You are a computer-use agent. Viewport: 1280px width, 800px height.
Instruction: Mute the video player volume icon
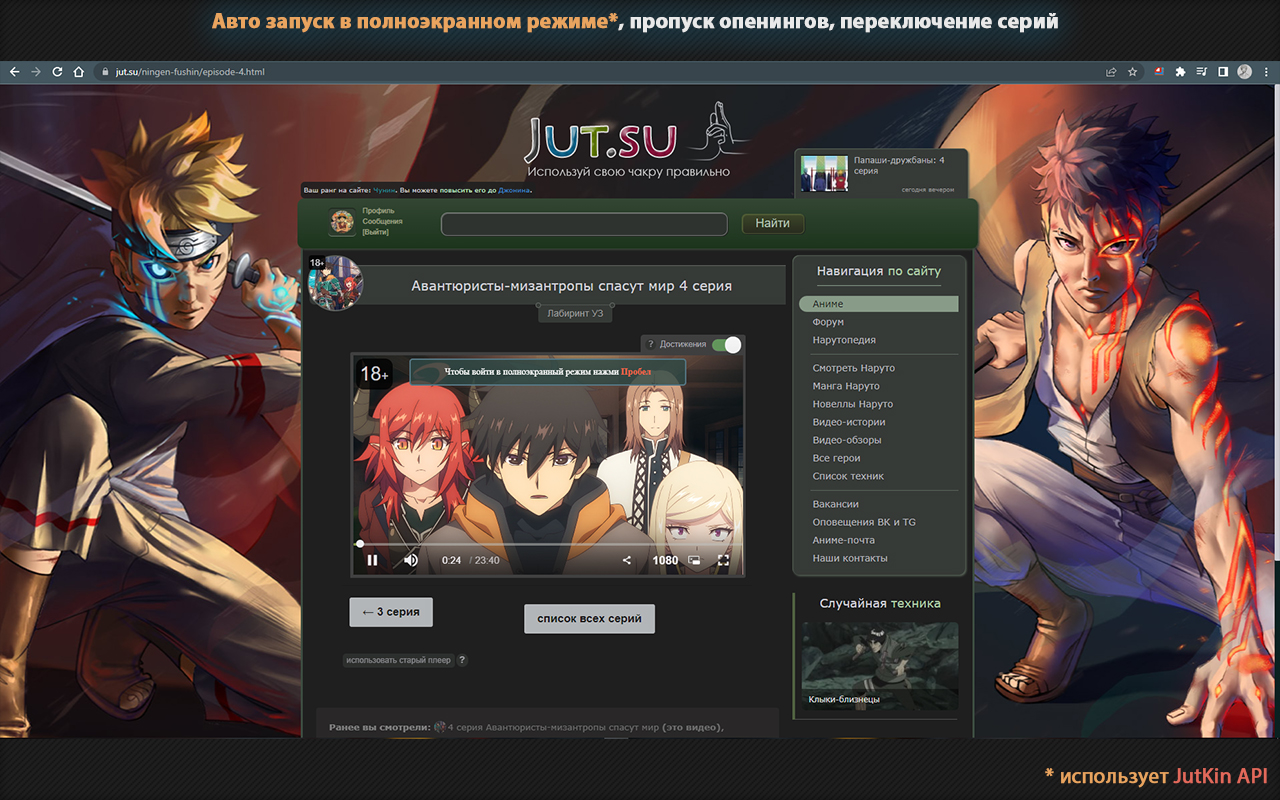410,560
